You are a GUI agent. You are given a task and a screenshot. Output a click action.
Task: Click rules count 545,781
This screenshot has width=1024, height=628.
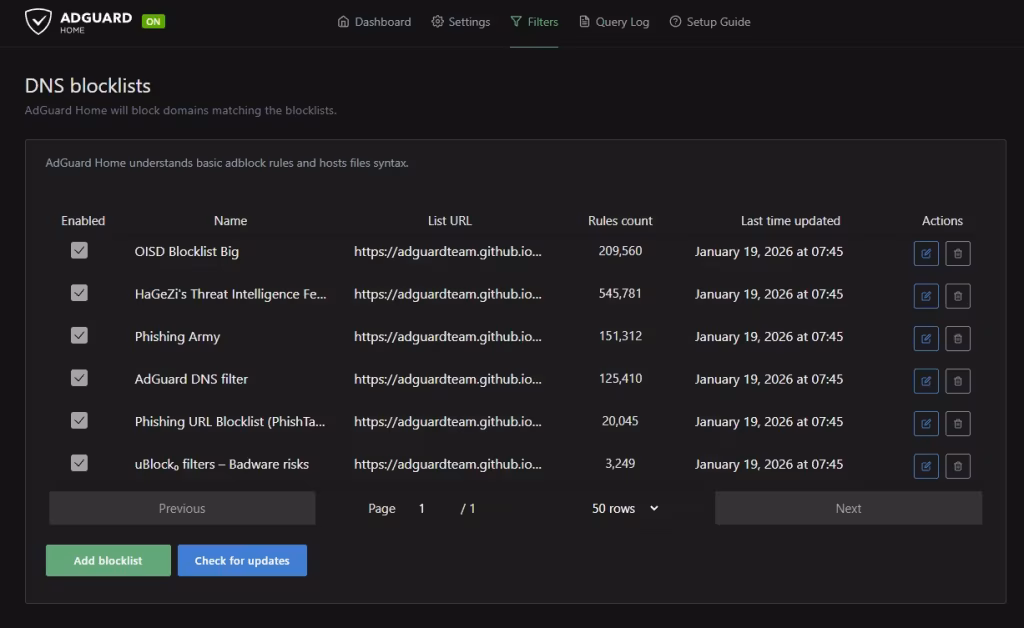click(620, 293)
